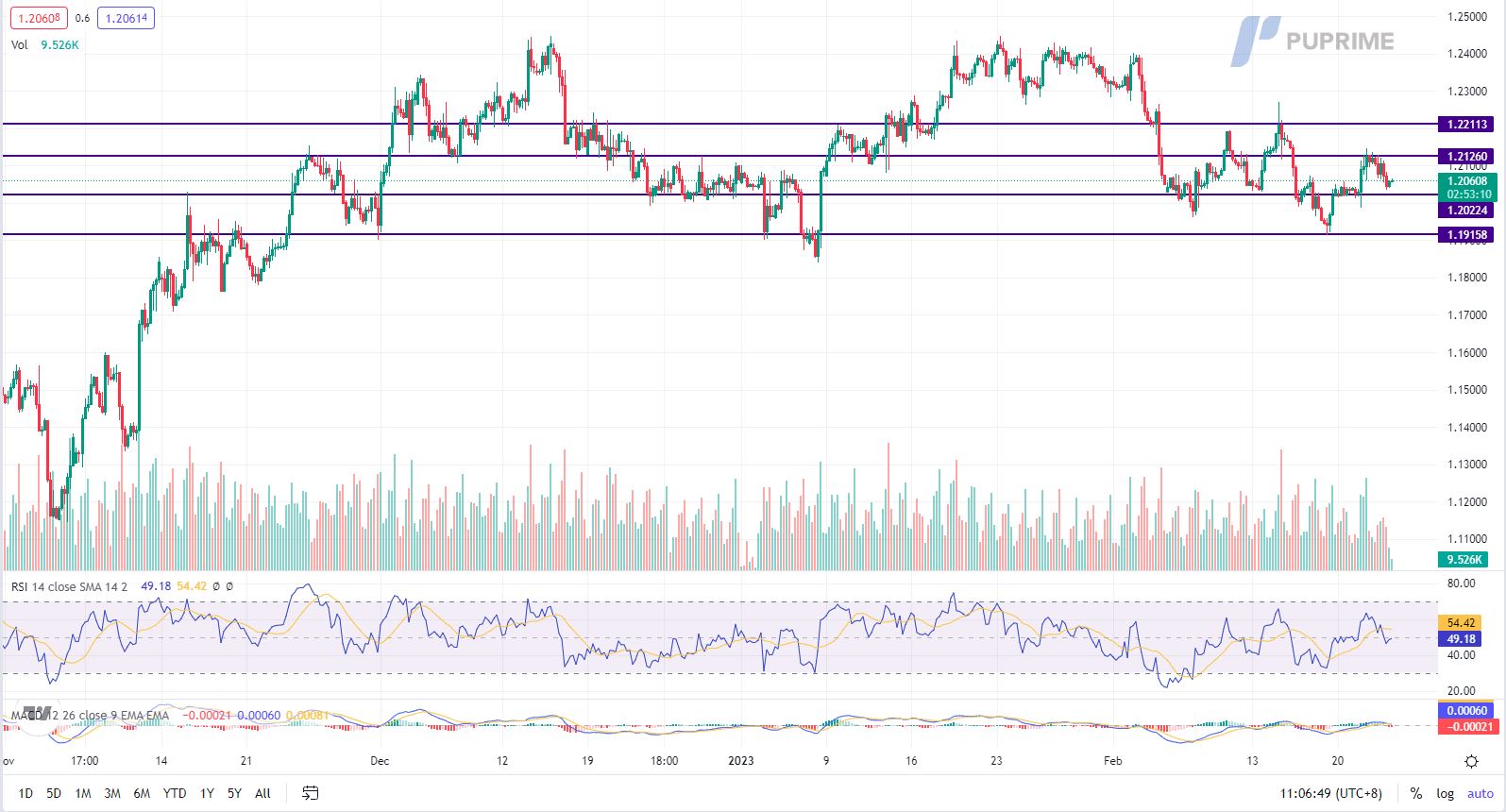Screen dimensions: 1506x812
Task: Select the 1D time range
Action: pos(25,793)
